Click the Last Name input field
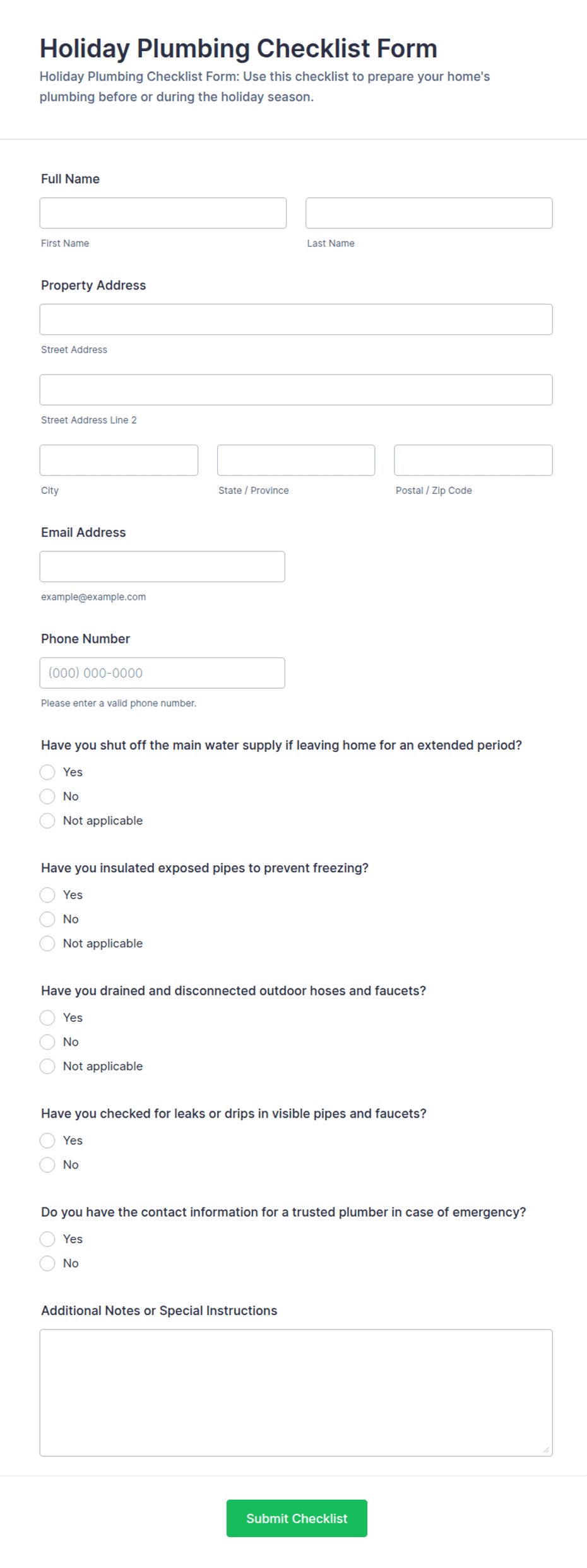Image resolution: width=587 pixels, height=1568 pixels. click(429, 213)
